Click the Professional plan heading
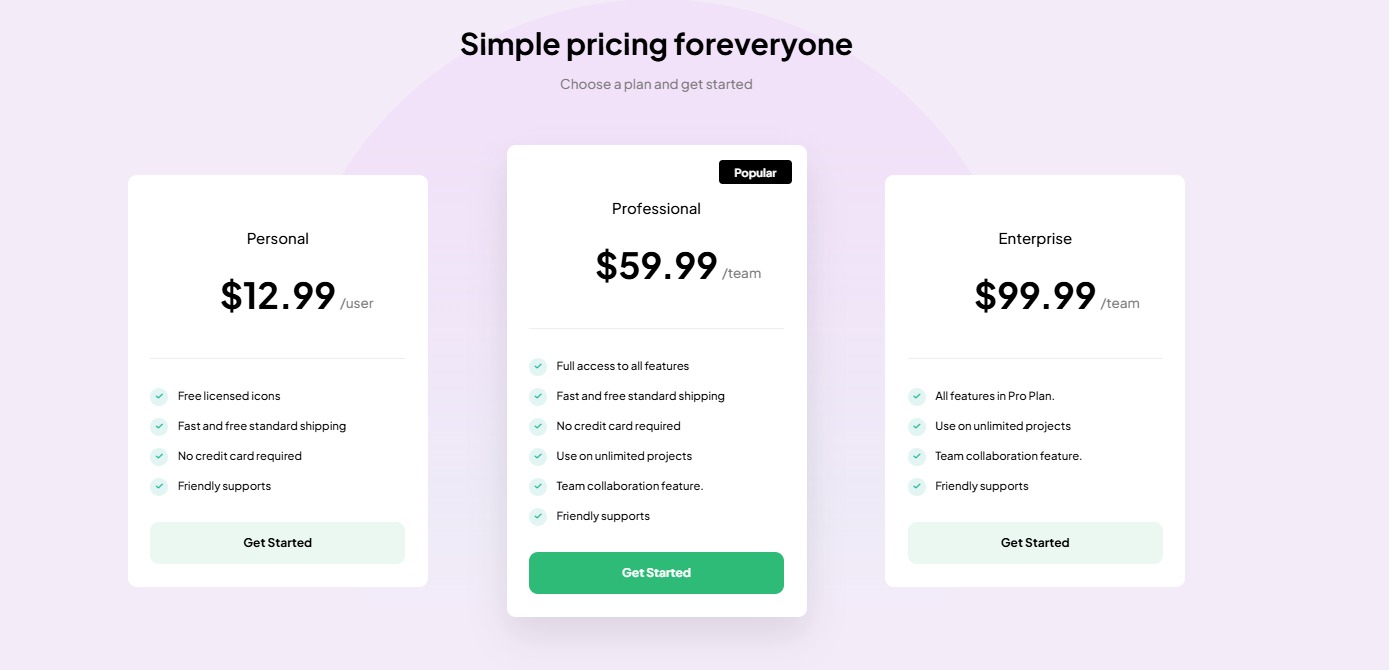1389x670 pixels. (656, 209)
